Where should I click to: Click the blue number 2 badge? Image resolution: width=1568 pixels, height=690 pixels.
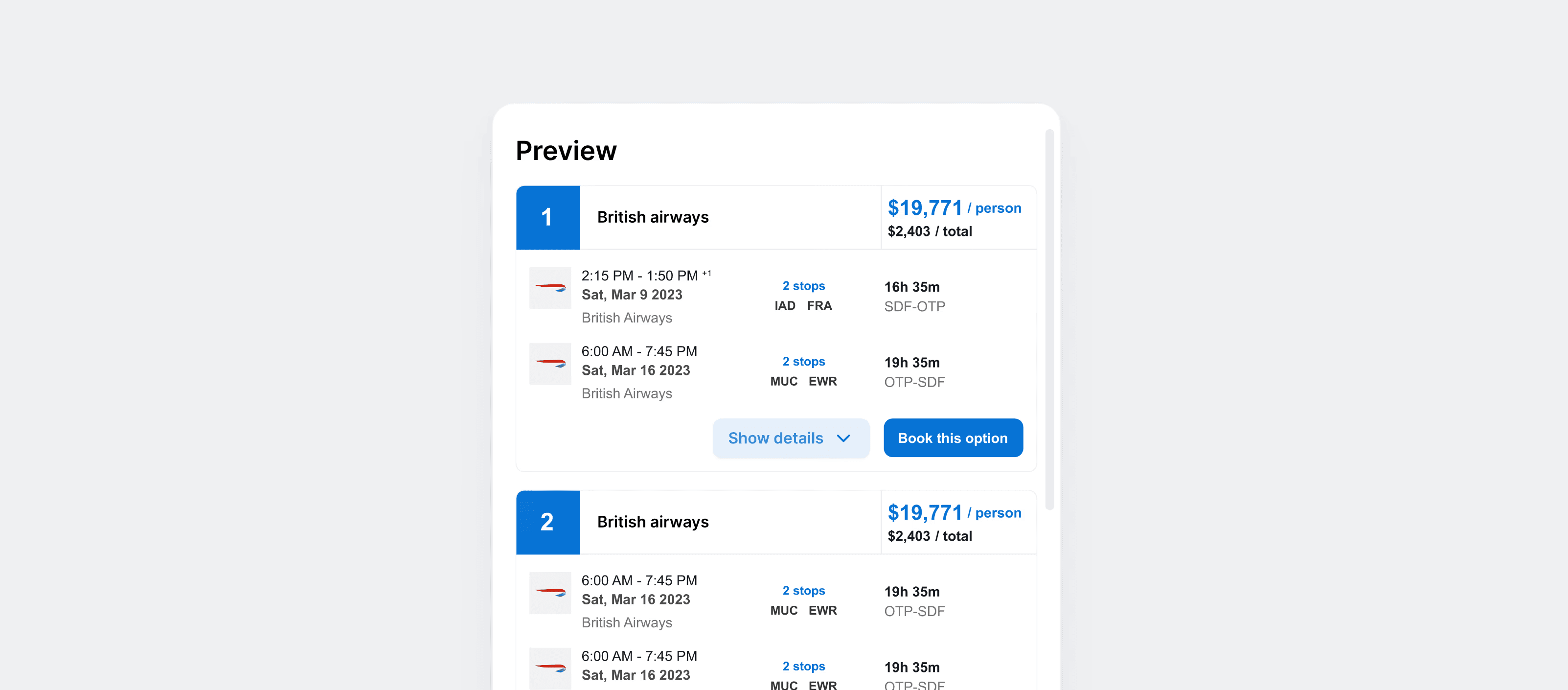(547, 522)
